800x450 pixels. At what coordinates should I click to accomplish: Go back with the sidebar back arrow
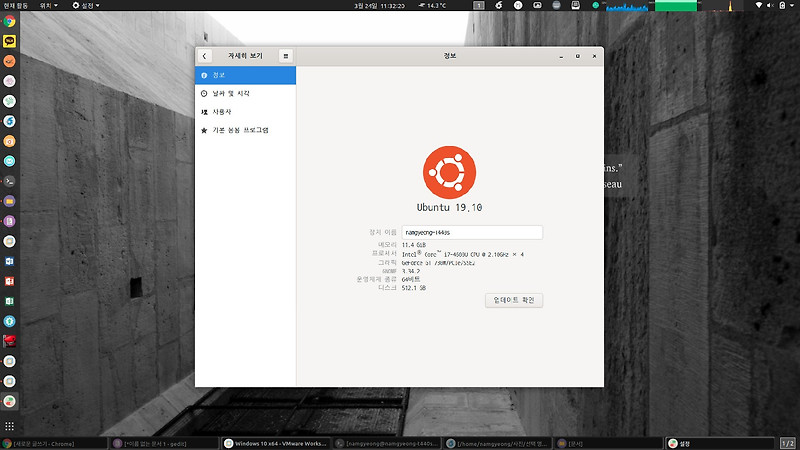point(205,56)
